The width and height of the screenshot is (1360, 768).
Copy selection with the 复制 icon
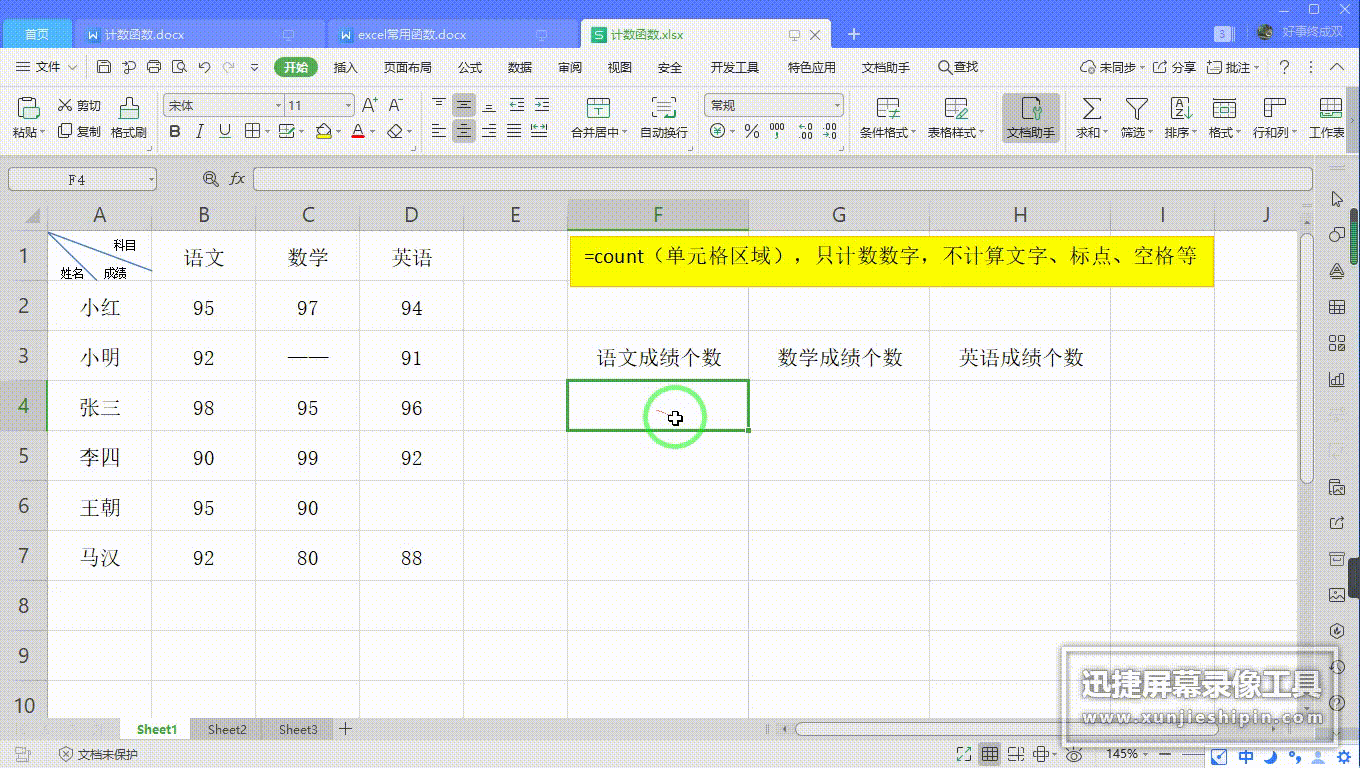tap(65, 131)
